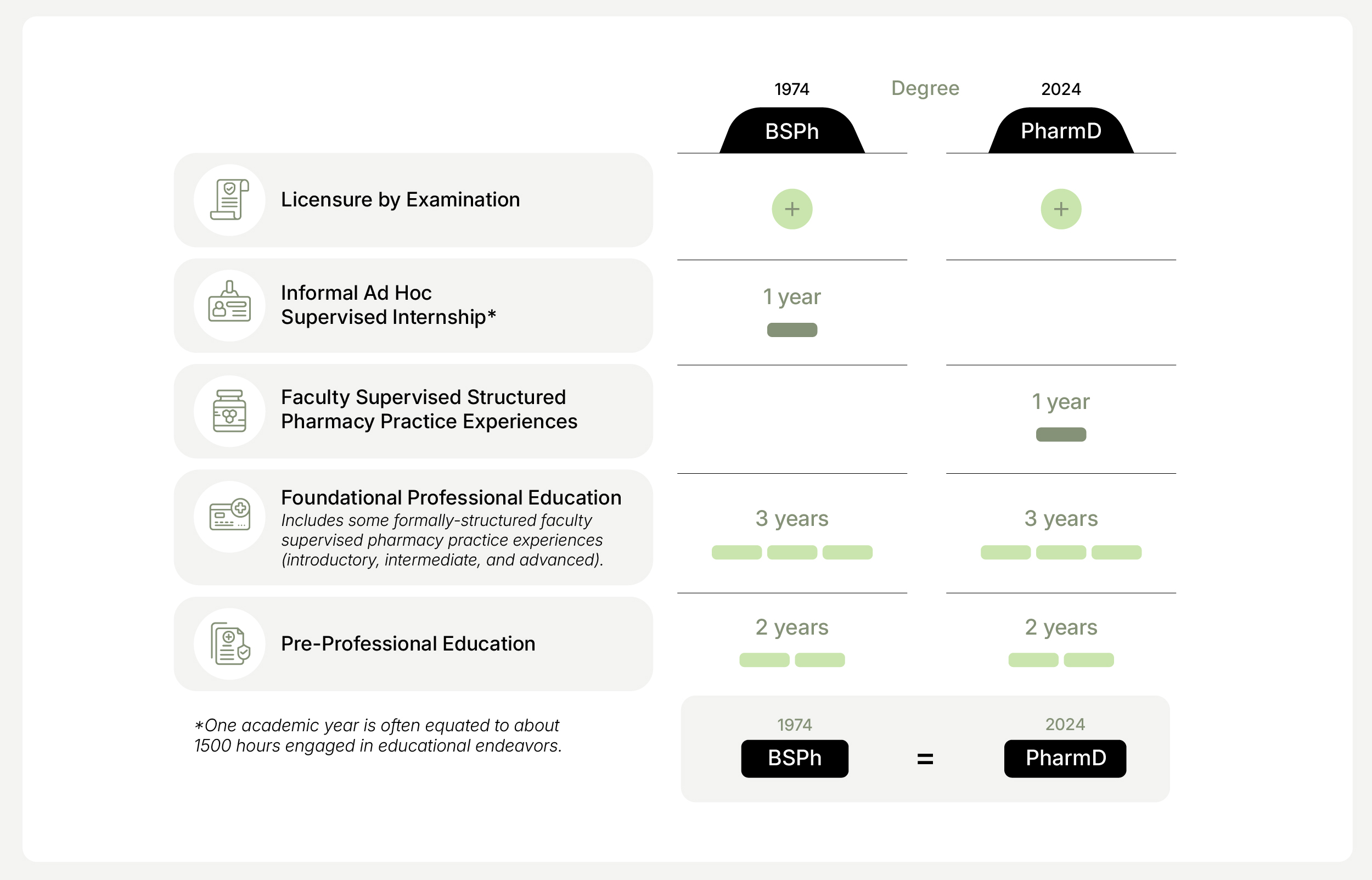Click the pharmacy practice medicine jar icon
The height and width of the screenshot is (880, 1372).
click(x=229, y=411)
